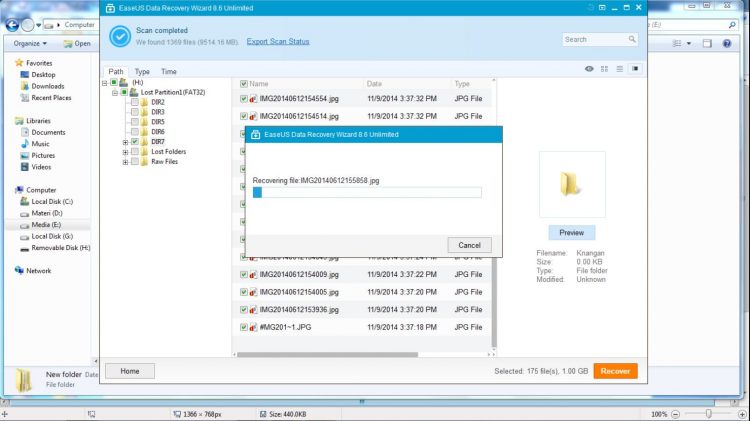Screen dimensions: 750x421
Task: Click the zoom slider handle in status bar
Action: [708, 414]
